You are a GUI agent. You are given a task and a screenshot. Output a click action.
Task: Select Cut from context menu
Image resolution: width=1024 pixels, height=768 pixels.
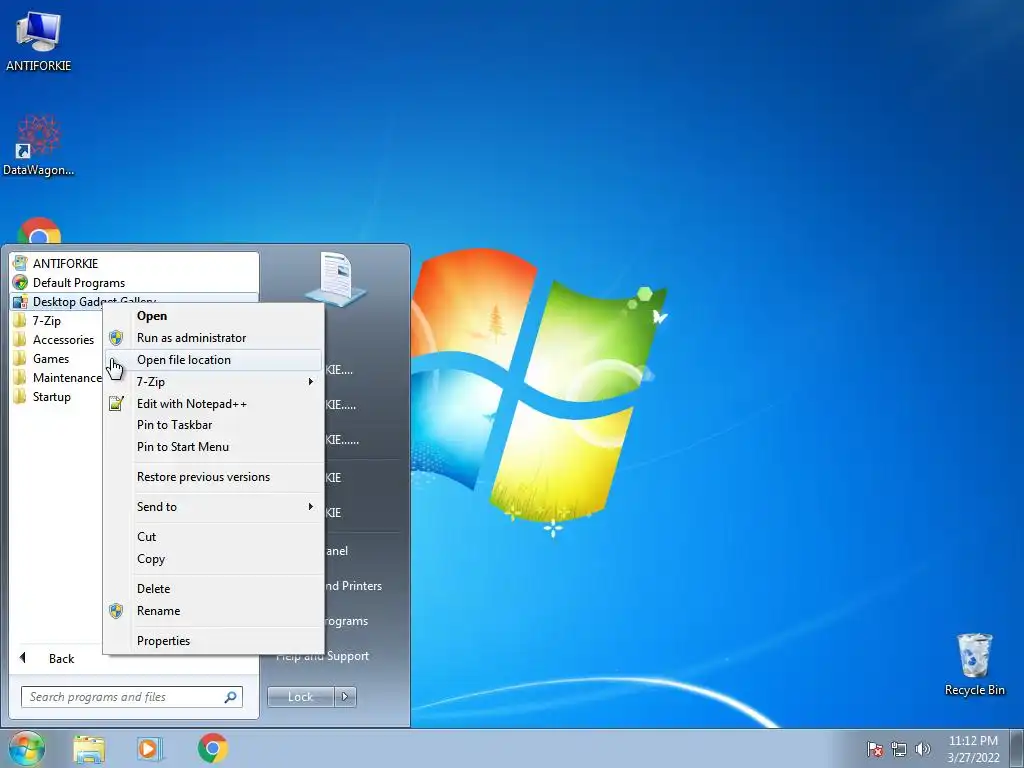click(x=213, y=537)
